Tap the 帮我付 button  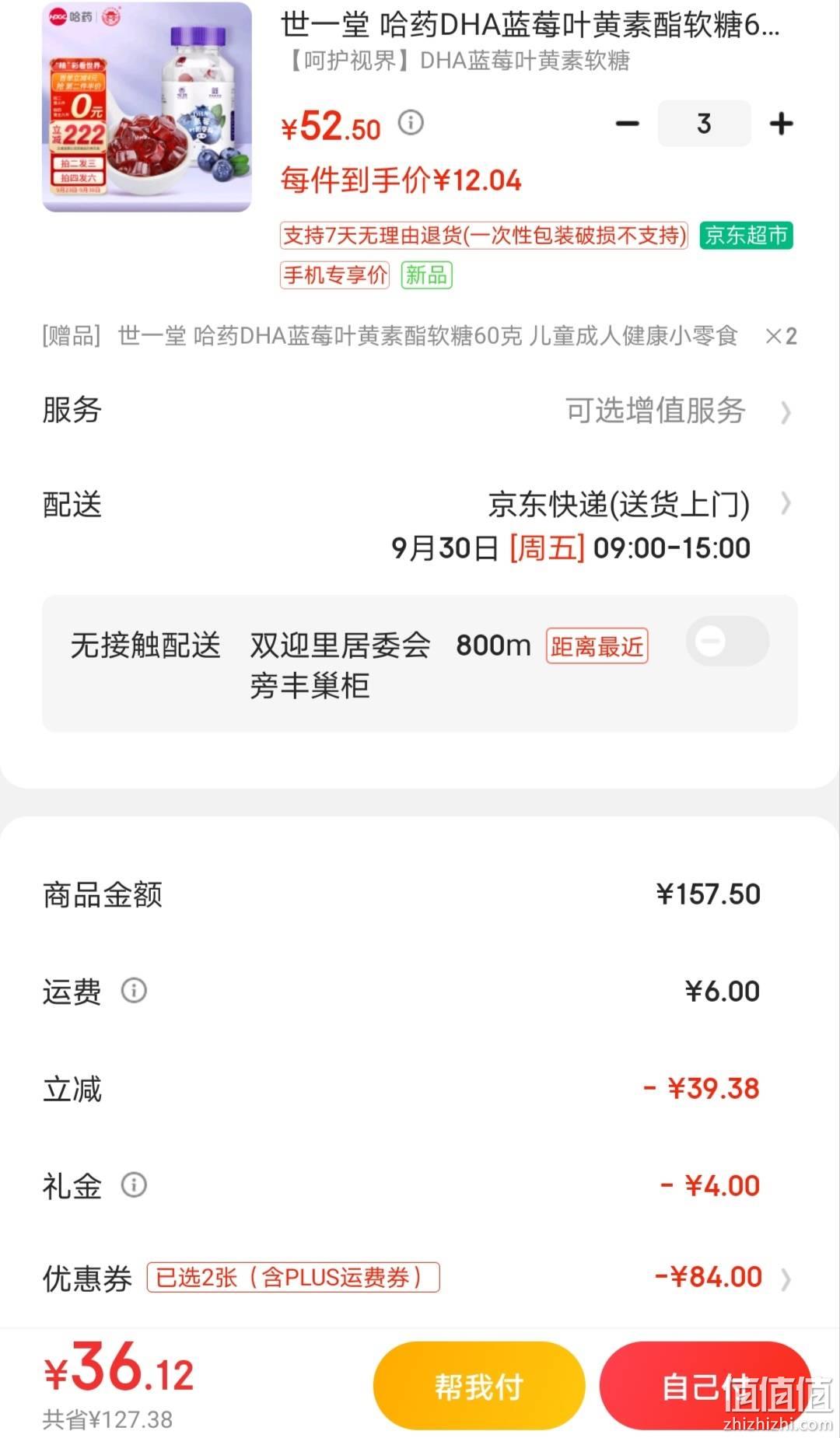478,1386
